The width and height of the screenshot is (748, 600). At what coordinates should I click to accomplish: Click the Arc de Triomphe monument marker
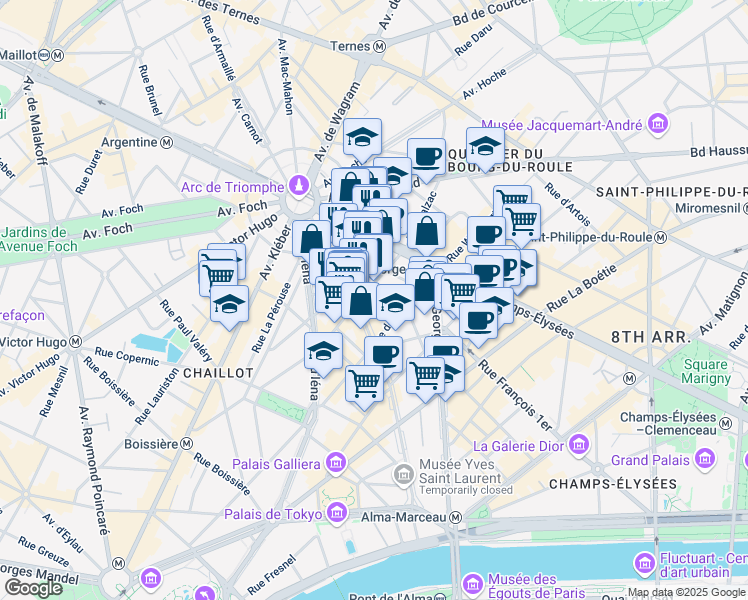pos(301,186)
